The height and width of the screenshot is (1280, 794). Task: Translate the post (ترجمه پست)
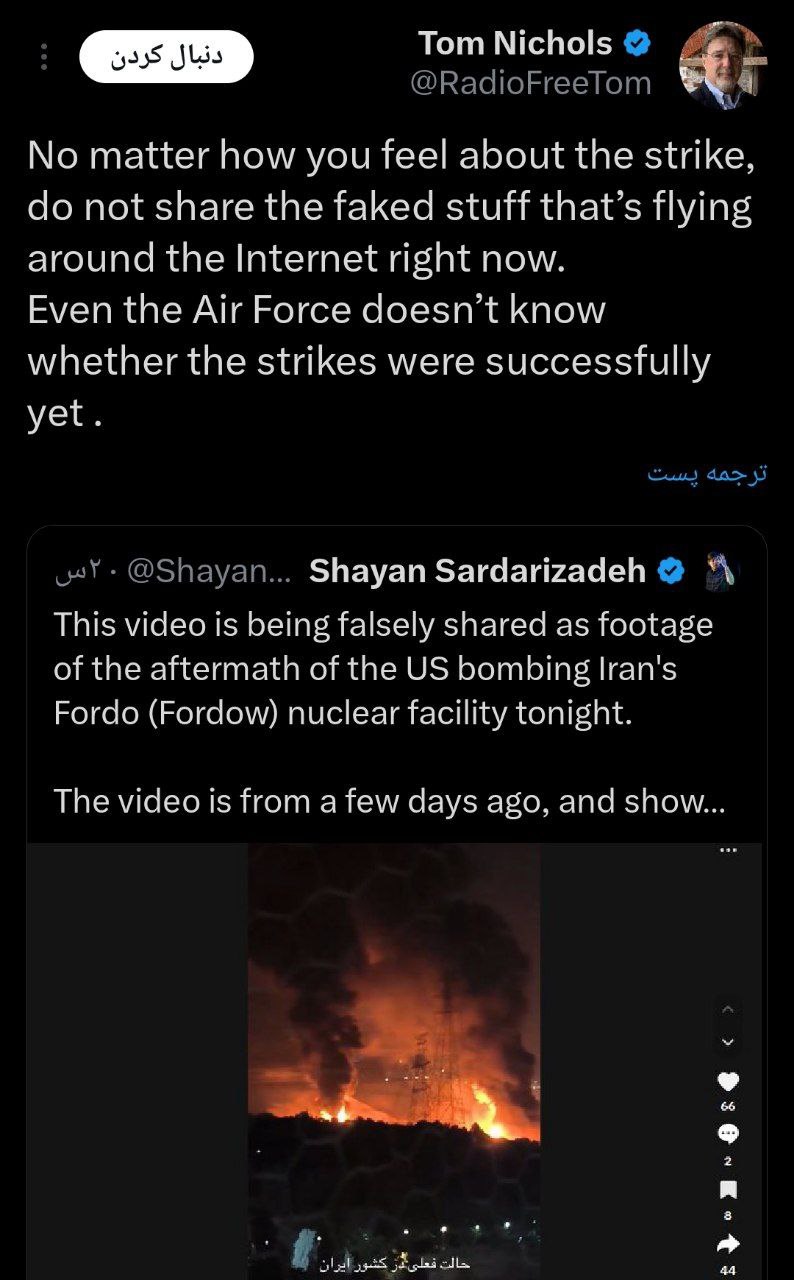click(707, 473)
